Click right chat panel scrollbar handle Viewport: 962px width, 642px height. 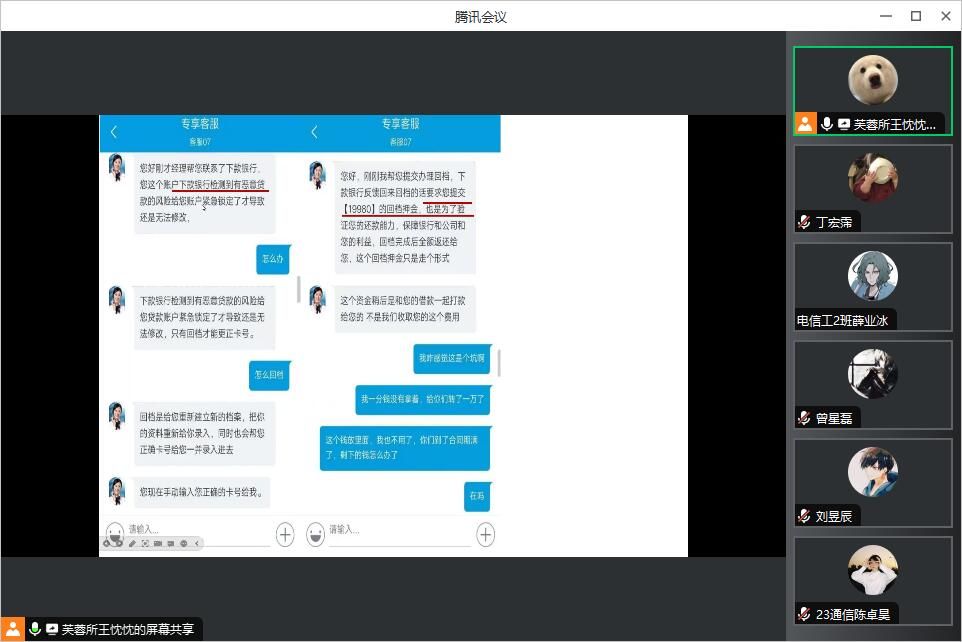pyautogui.click(x=499, y=363)
